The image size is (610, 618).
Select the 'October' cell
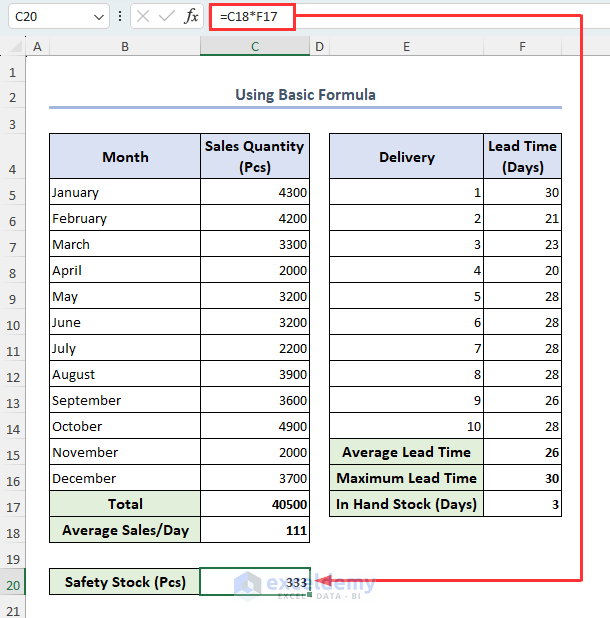pos(125,426)
